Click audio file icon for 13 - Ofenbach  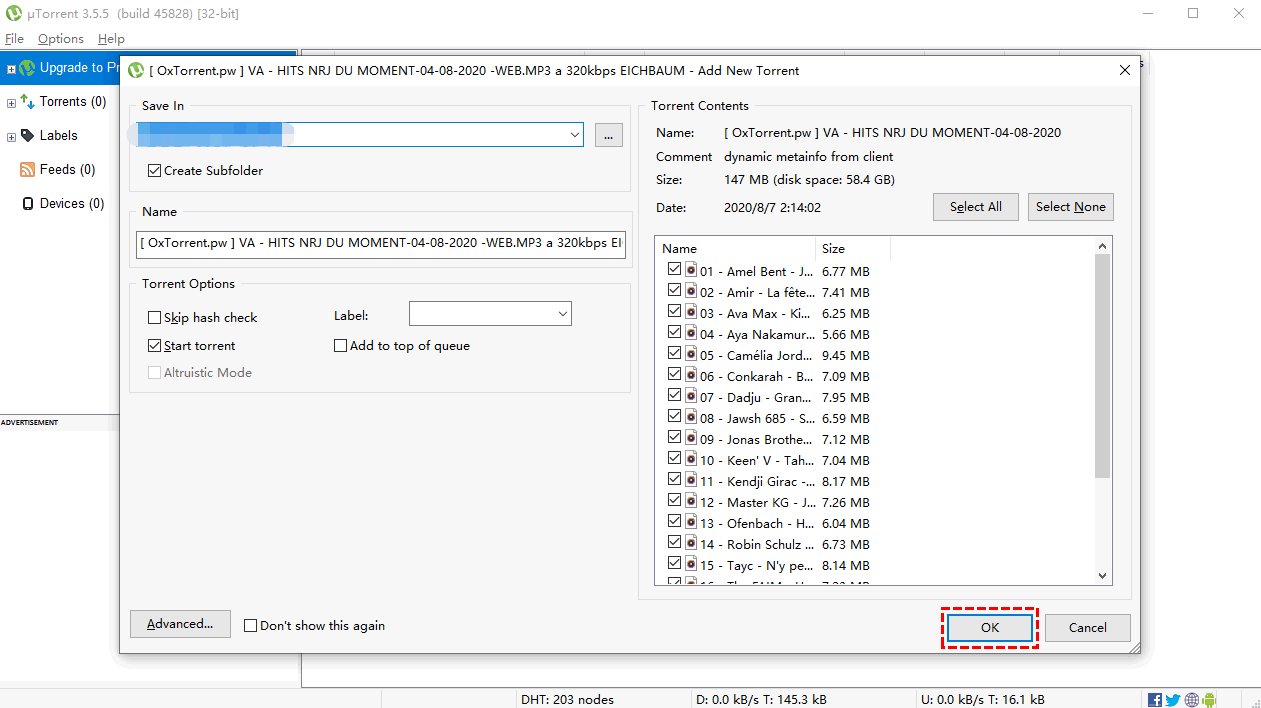(x=691, y=522)
